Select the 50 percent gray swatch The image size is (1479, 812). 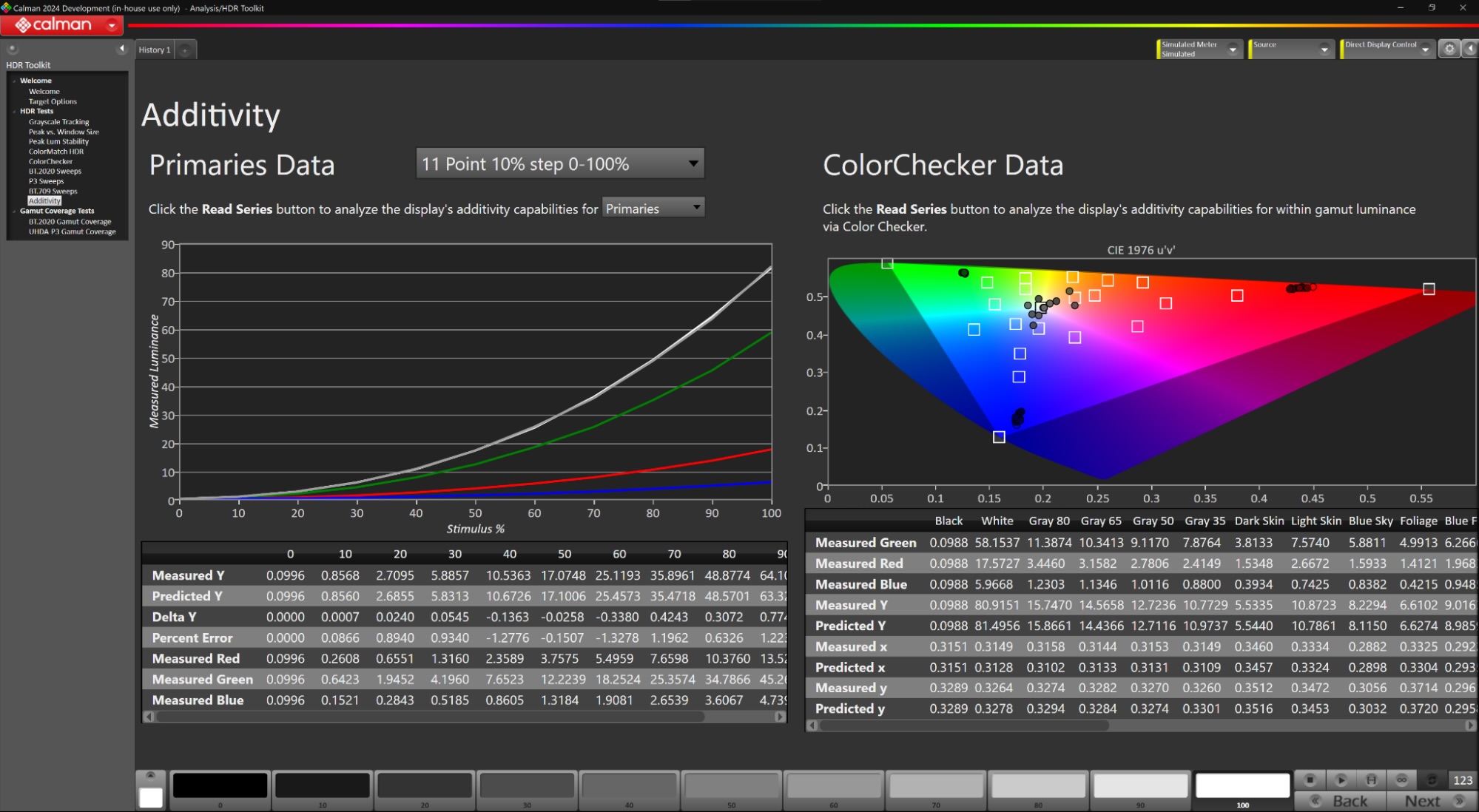click(731, 785)
